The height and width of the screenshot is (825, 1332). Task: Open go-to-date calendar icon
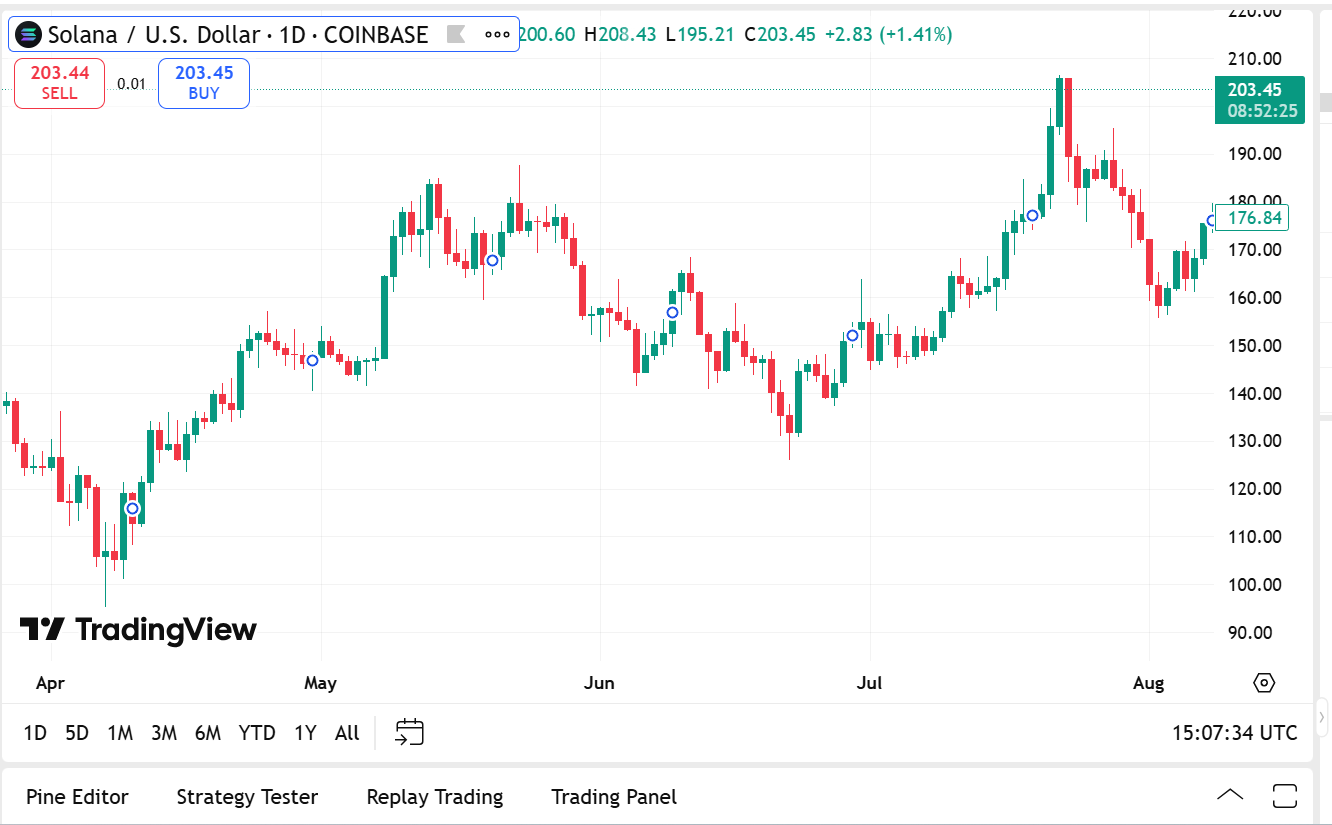point(410,732)
